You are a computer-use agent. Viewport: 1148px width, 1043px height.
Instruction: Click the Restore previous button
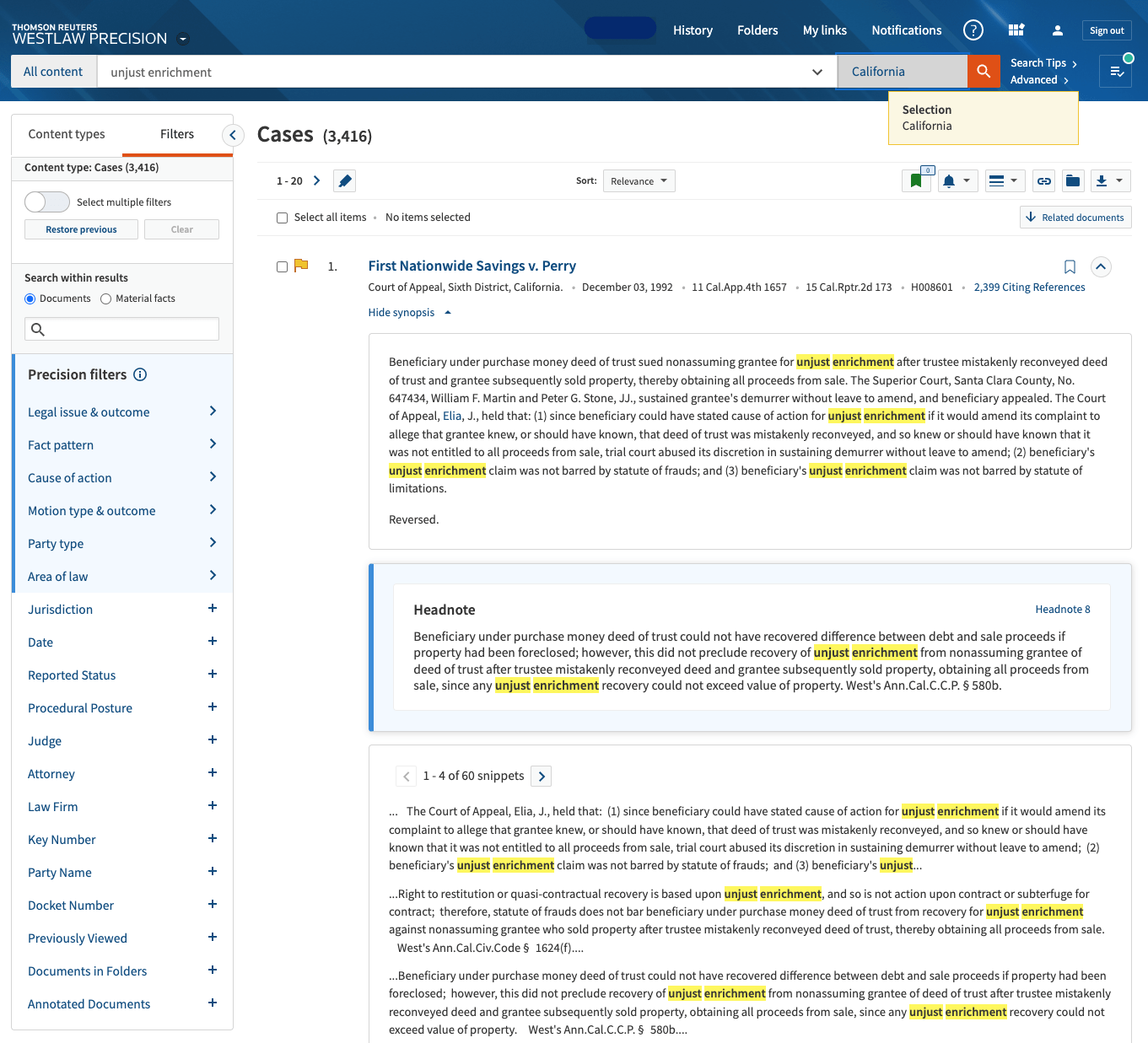tap(81, 229)
